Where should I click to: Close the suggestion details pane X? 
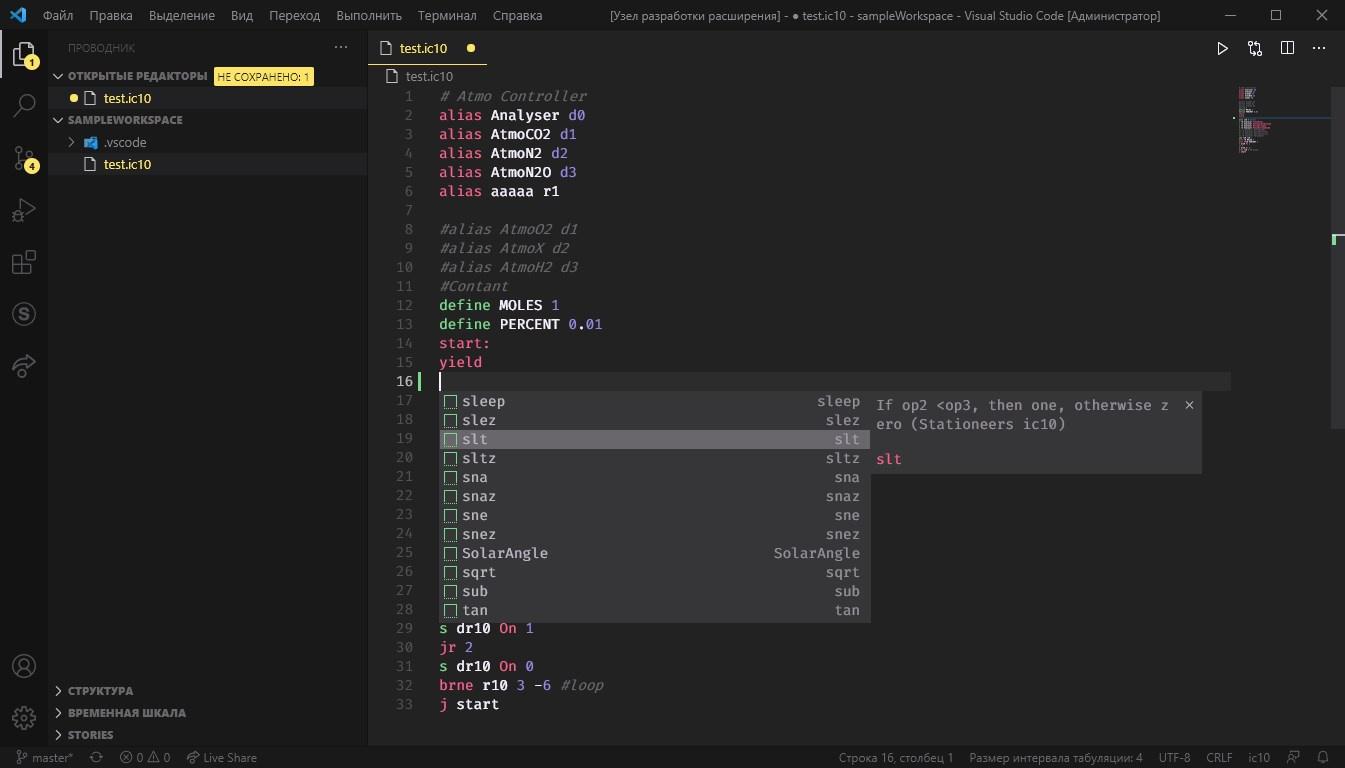coord(1189,405)
